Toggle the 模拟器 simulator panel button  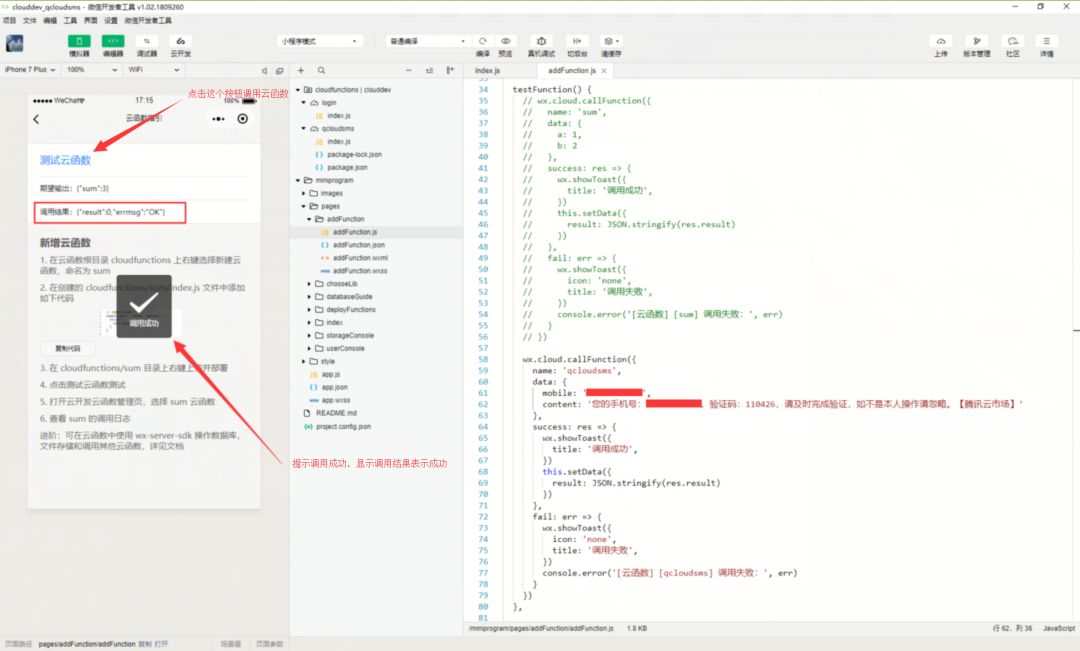click(x=79, y=41)
